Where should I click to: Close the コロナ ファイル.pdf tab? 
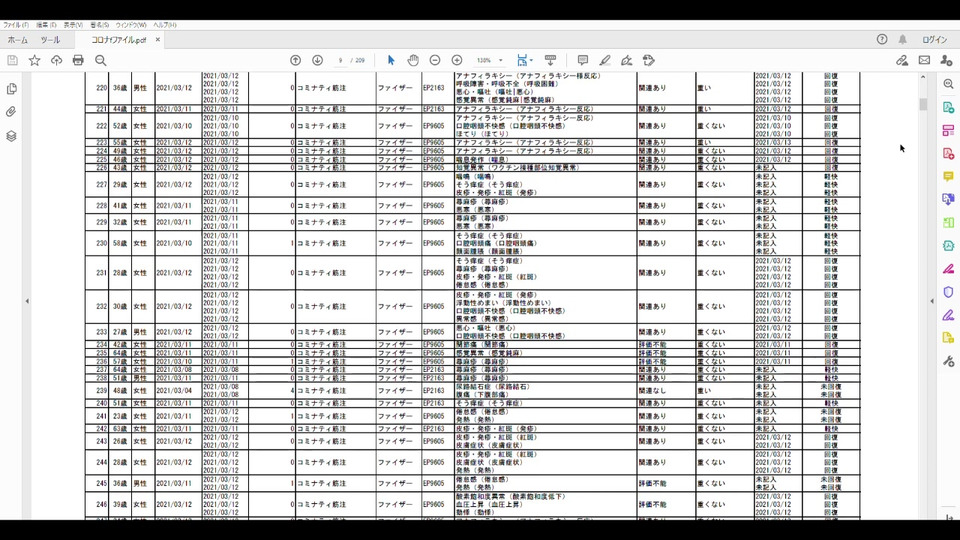(x=157, y=39)
